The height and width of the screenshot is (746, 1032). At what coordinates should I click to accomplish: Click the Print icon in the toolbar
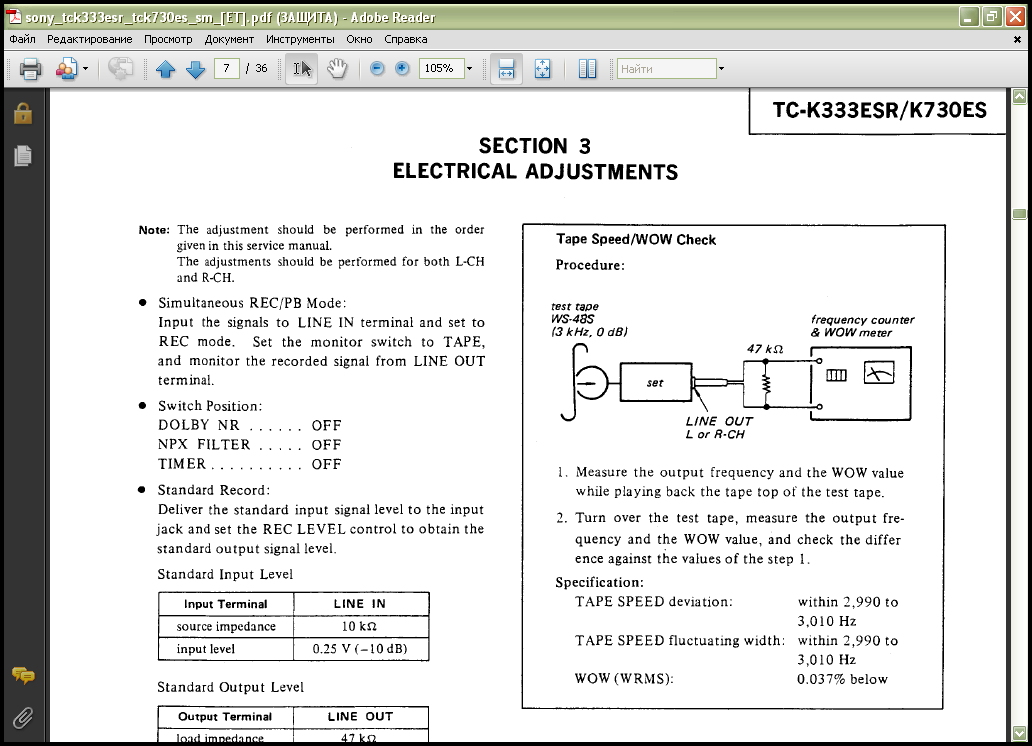point(30,69)
